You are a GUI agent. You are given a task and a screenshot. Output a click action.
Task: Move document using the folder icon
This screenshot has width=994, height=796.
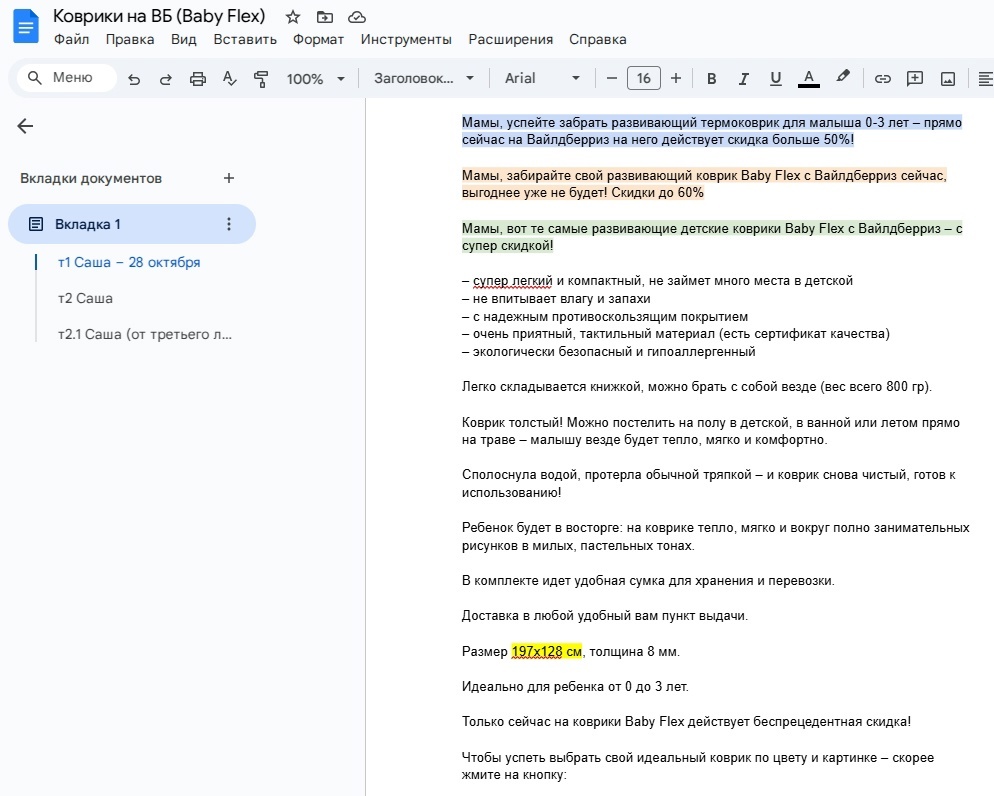[325, 17]
